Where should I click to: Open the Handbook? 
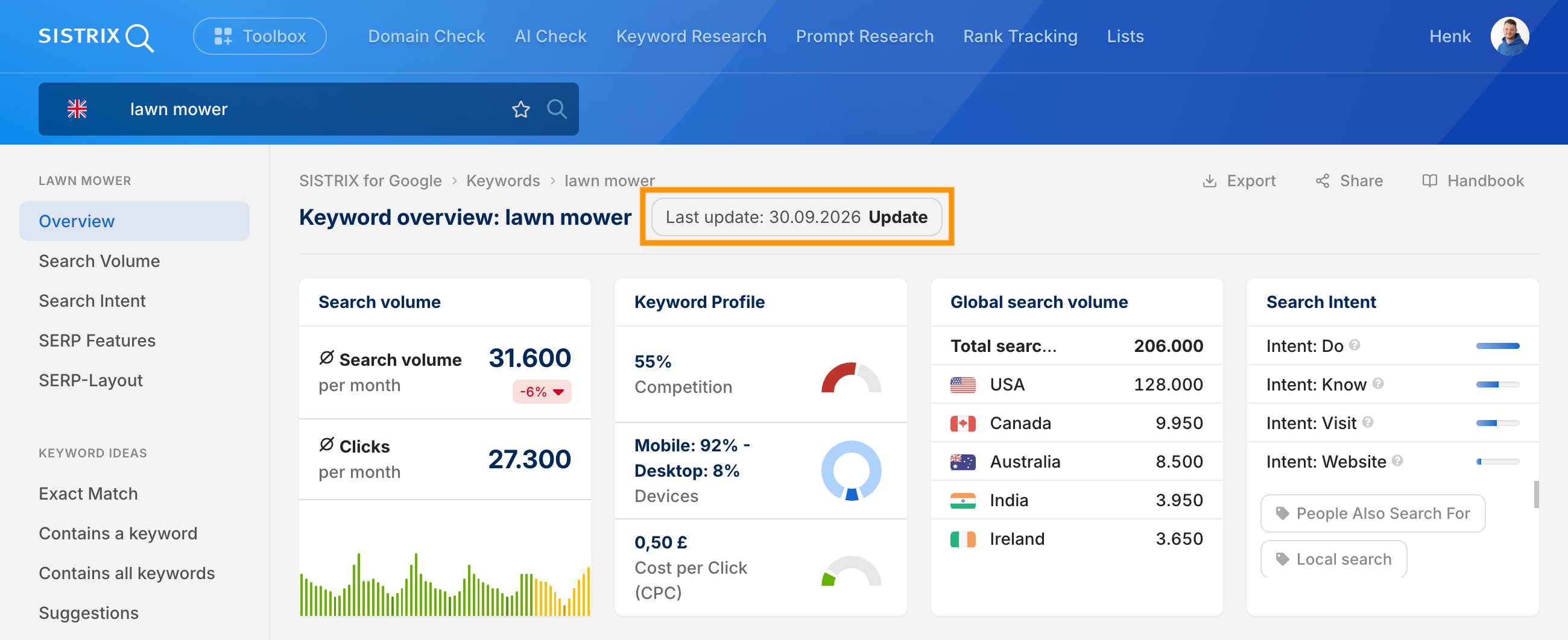click(1473, 181)
